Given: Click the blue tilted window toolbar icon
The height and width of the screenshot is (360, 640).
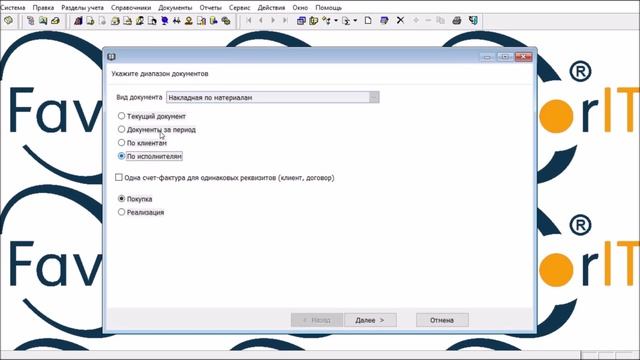Looking at the screenshot, I should pyautogui.click(x=384, y=20).
